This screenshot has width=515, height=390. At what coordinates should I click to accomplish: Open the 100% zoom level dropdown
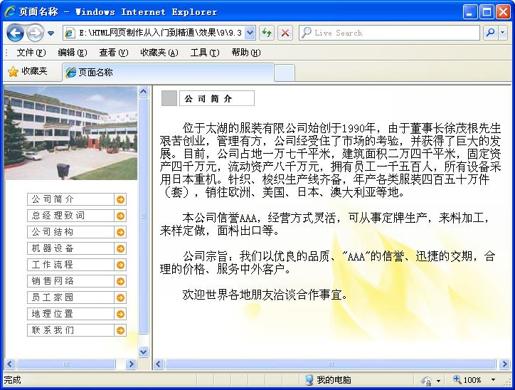click(x=493, y=380)
